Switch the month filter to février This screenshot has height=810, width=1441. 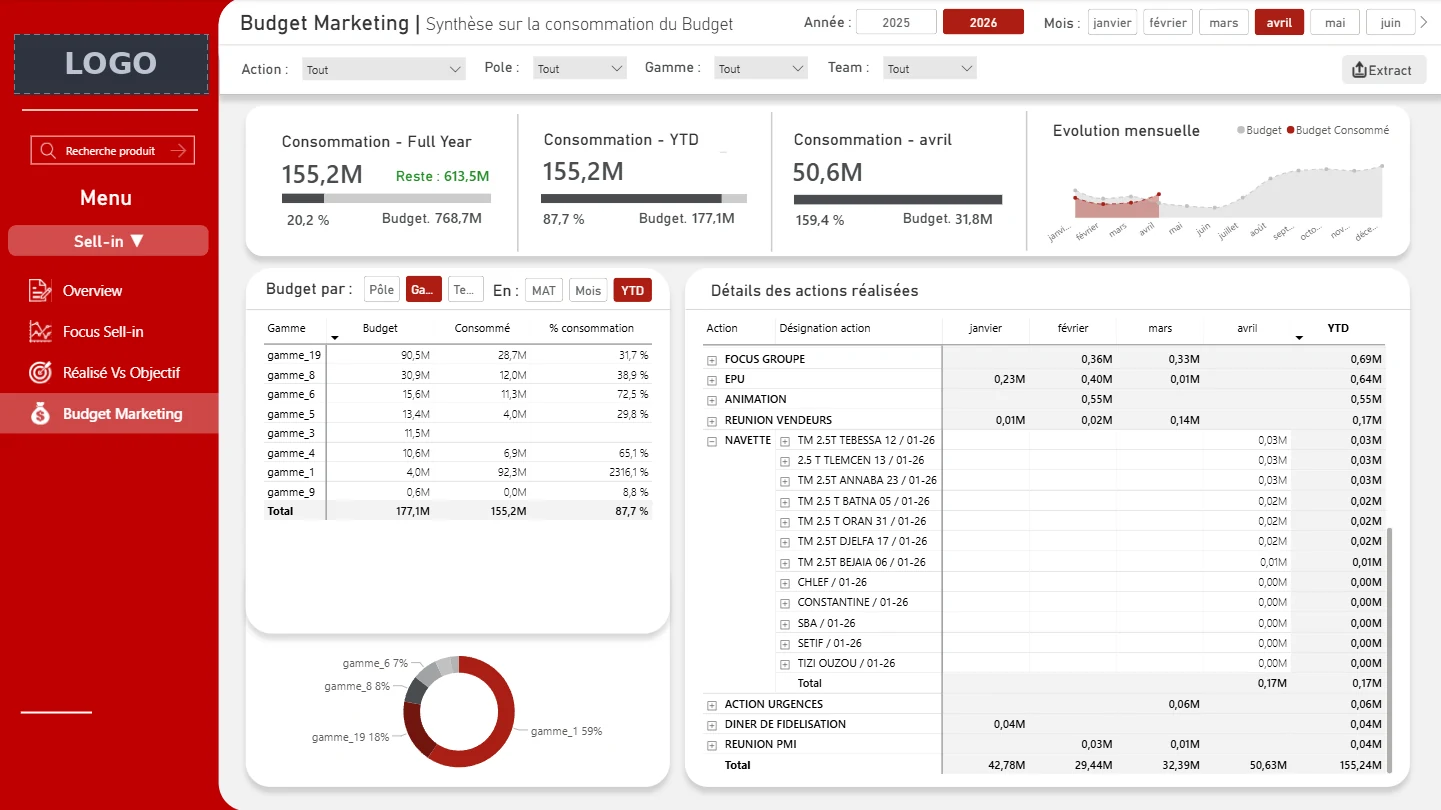coord(1168,22)
